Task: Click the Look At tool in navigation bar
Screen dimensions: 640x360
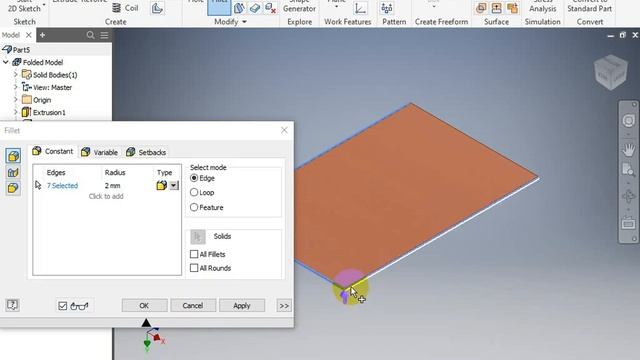Action: click(629, 224)
